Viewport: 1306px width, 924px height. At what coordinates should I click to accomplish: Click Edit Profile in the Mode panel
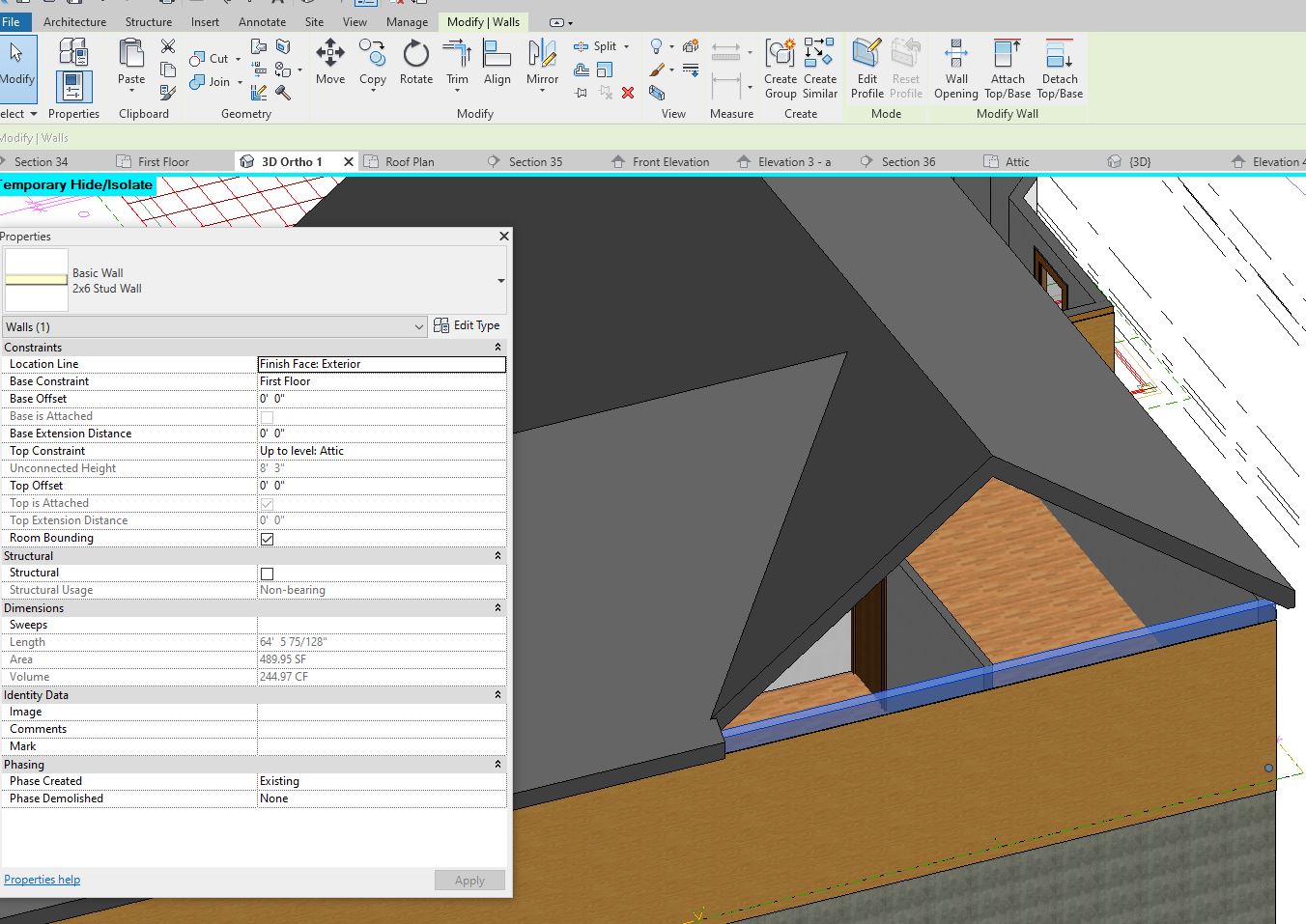[x=866, y=68]
